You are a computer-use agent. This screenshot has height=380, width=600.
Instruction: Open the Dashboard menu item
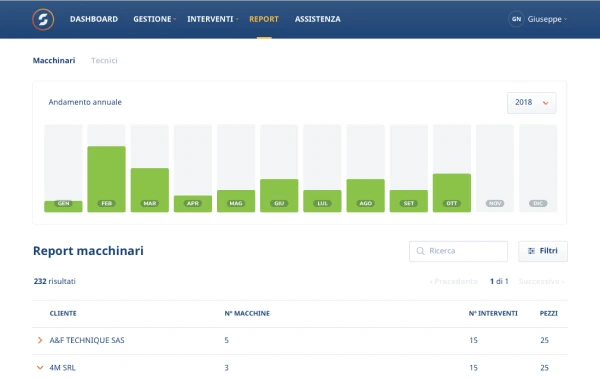click(94, 19)
